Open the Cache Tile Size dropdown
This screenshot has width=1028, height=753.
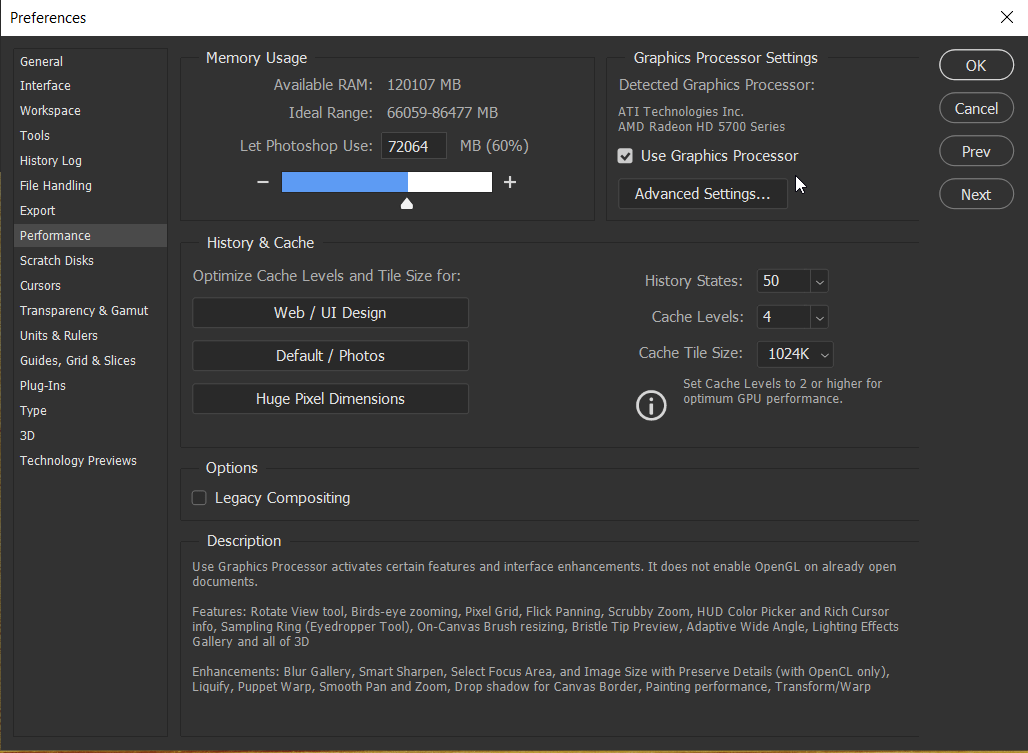pyautogui.click(x=823, y=353)
